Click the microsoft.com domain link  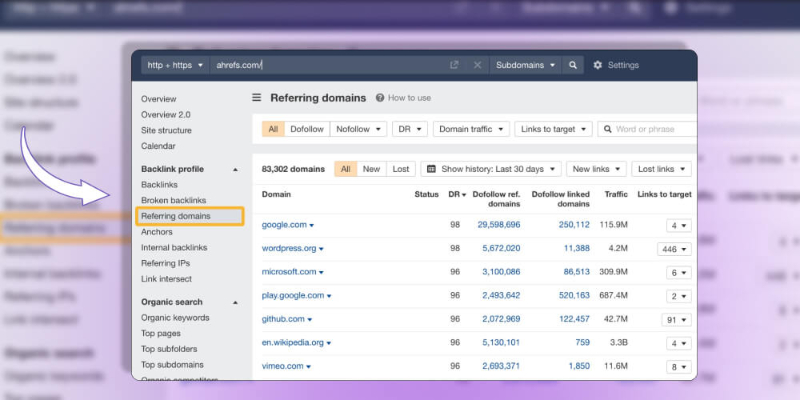[x=289, y=272]
